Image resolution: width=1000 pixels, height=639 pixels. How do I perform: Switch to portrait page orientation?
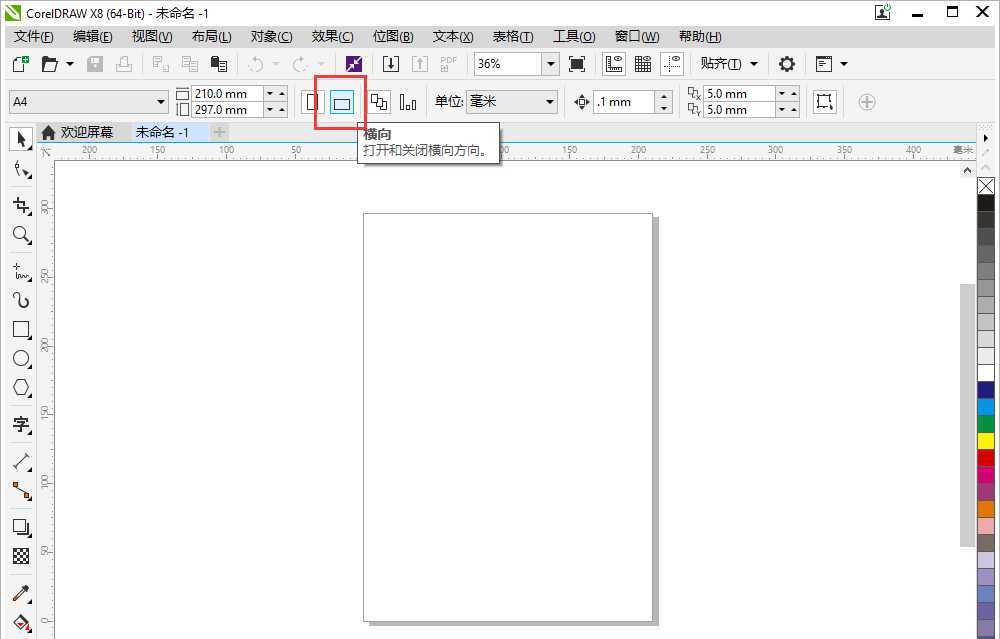click(x=311, y=102)
